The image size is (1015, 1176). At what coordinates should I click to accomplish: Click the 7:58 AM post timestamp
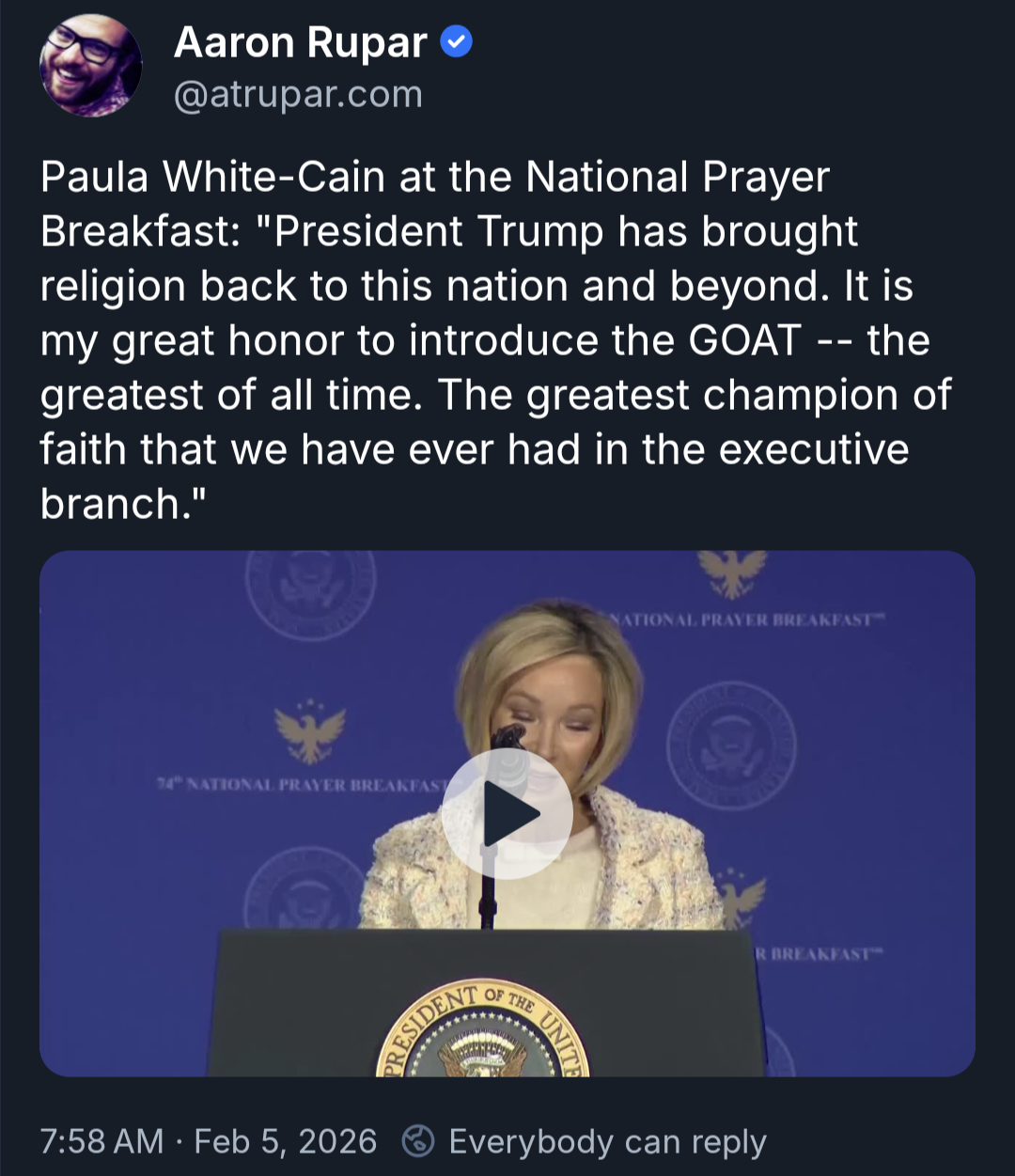coord(101,1141)
